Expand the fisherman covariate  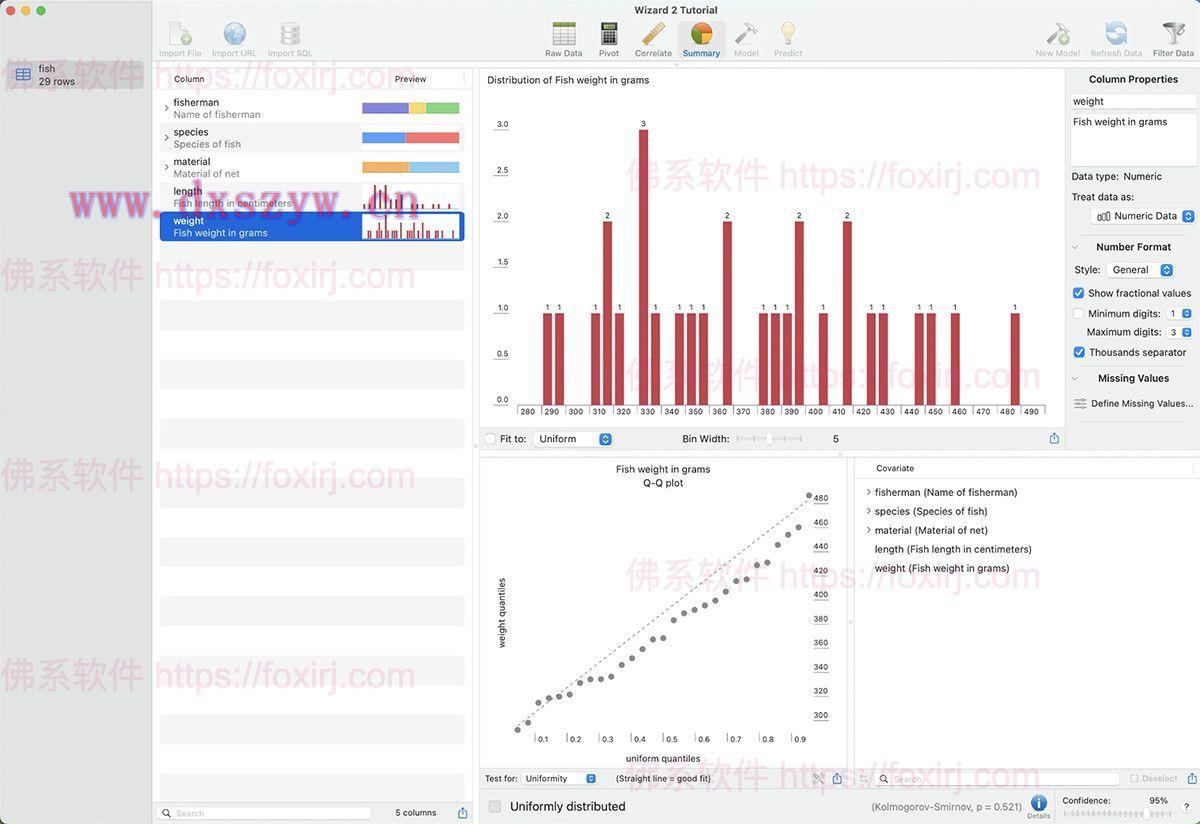click(868, 492)
